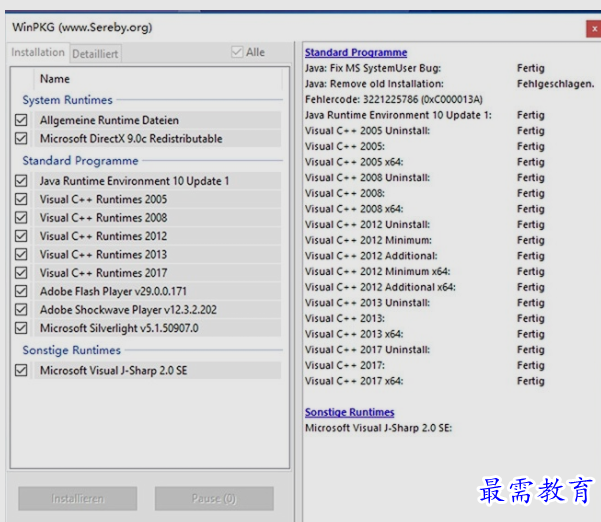This screenshot has width=601, height=522.
Task: Click the WinPKG (www.Sereby.org) title text
Action: pyautogui.click(x=82, y=28)
